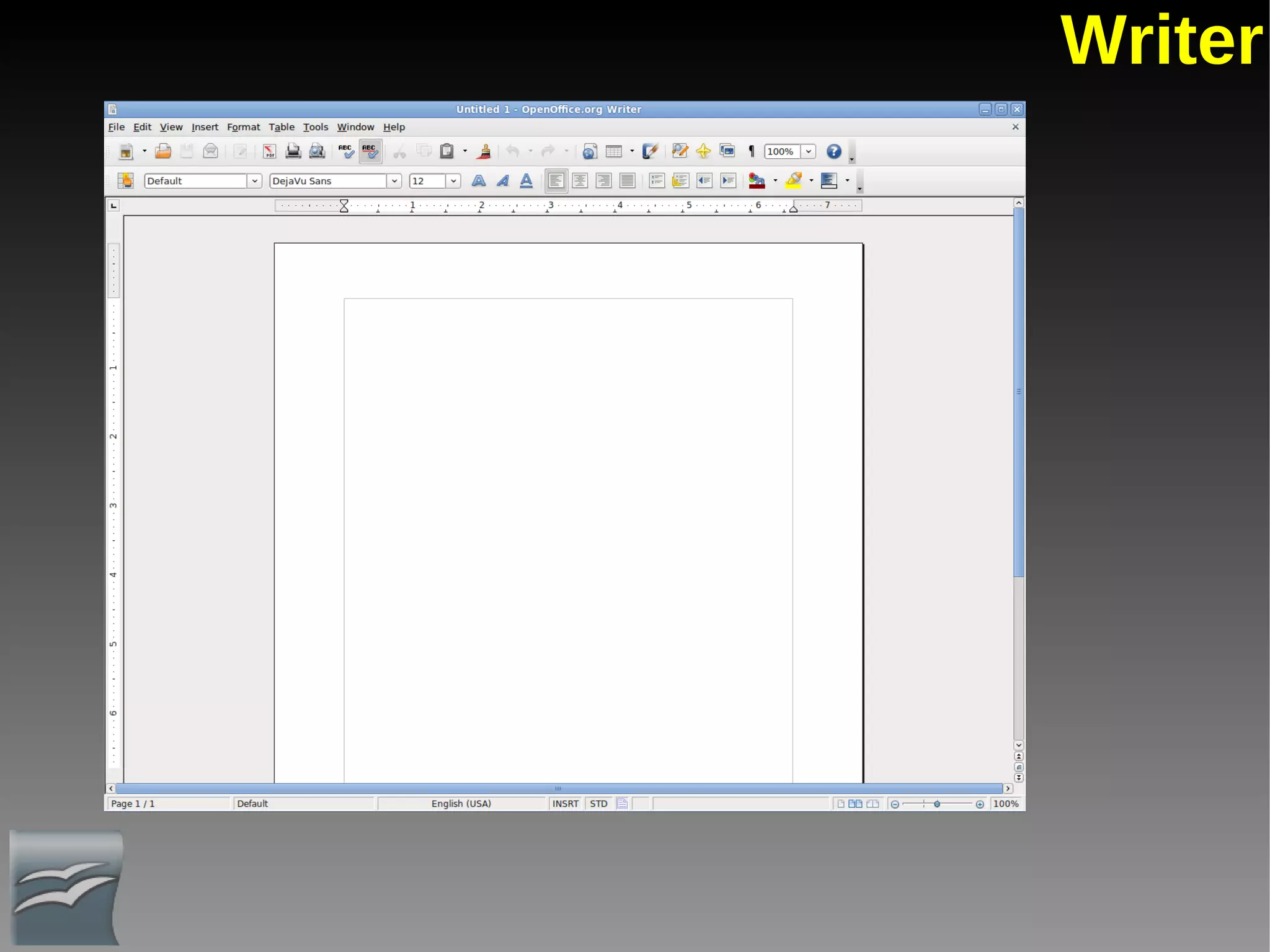
Task: Open the Page Preview icon
Action: pos(317,151)
